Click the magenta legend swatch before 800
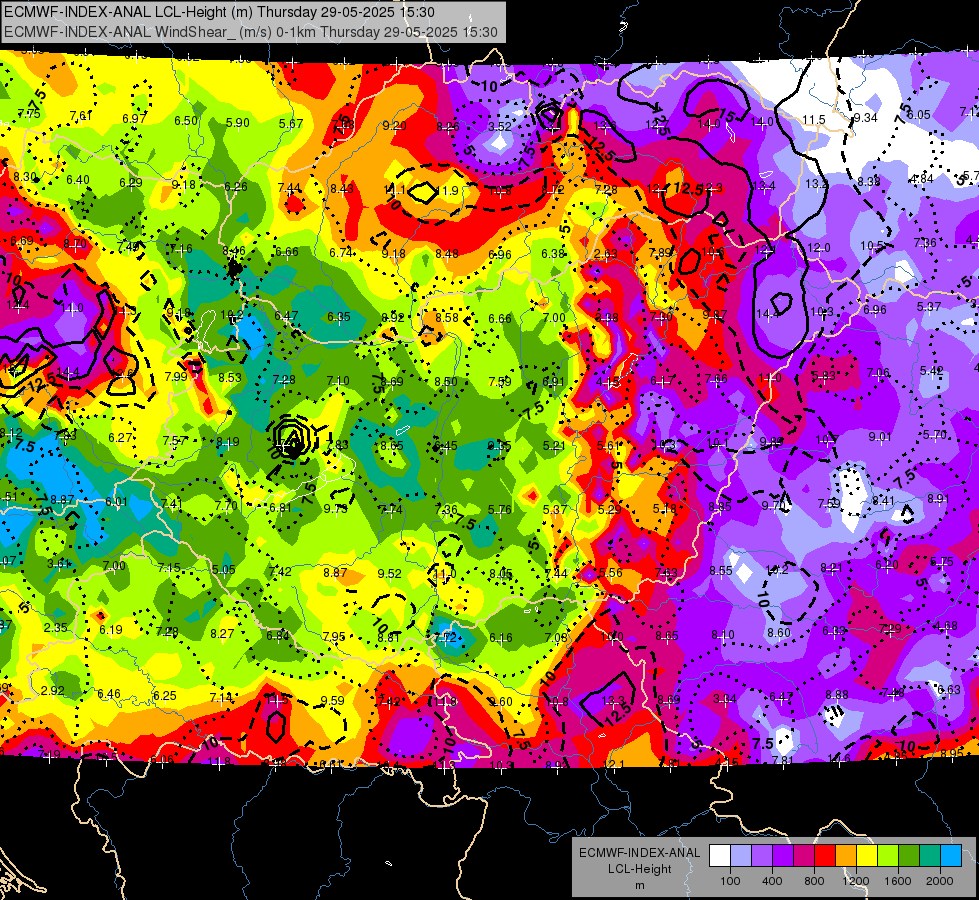The width and height of the screenshot is (979, 900). 804,856
